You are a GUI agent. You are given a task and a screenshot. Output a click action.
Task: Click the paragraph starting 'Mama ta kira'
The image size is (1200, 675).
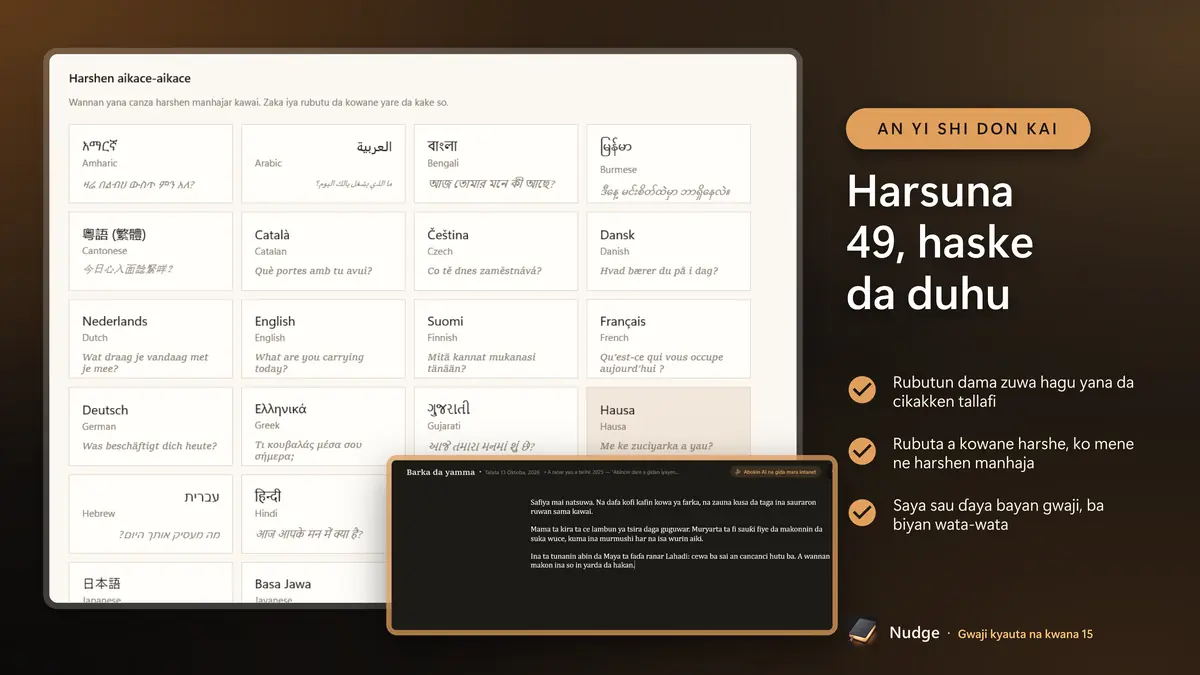(x=676, y=533)
